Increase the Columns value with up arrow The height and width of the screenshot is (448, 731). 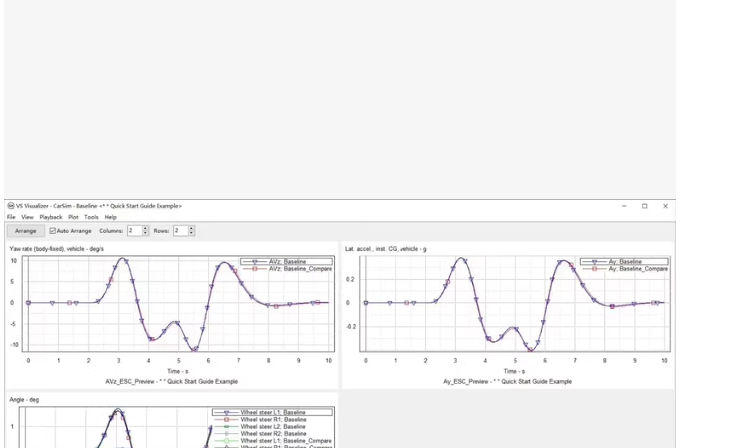click(145, 228)
